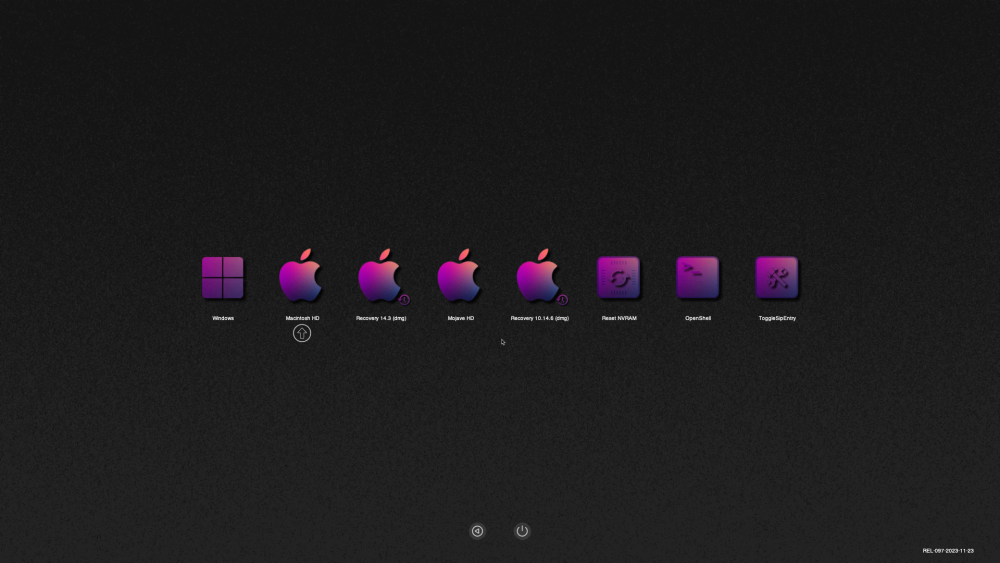Image resolution: width=1000 pixels, height=563 pixels.
Task: Click the "Macintosh HD" label text
Action: pos(302,318)
